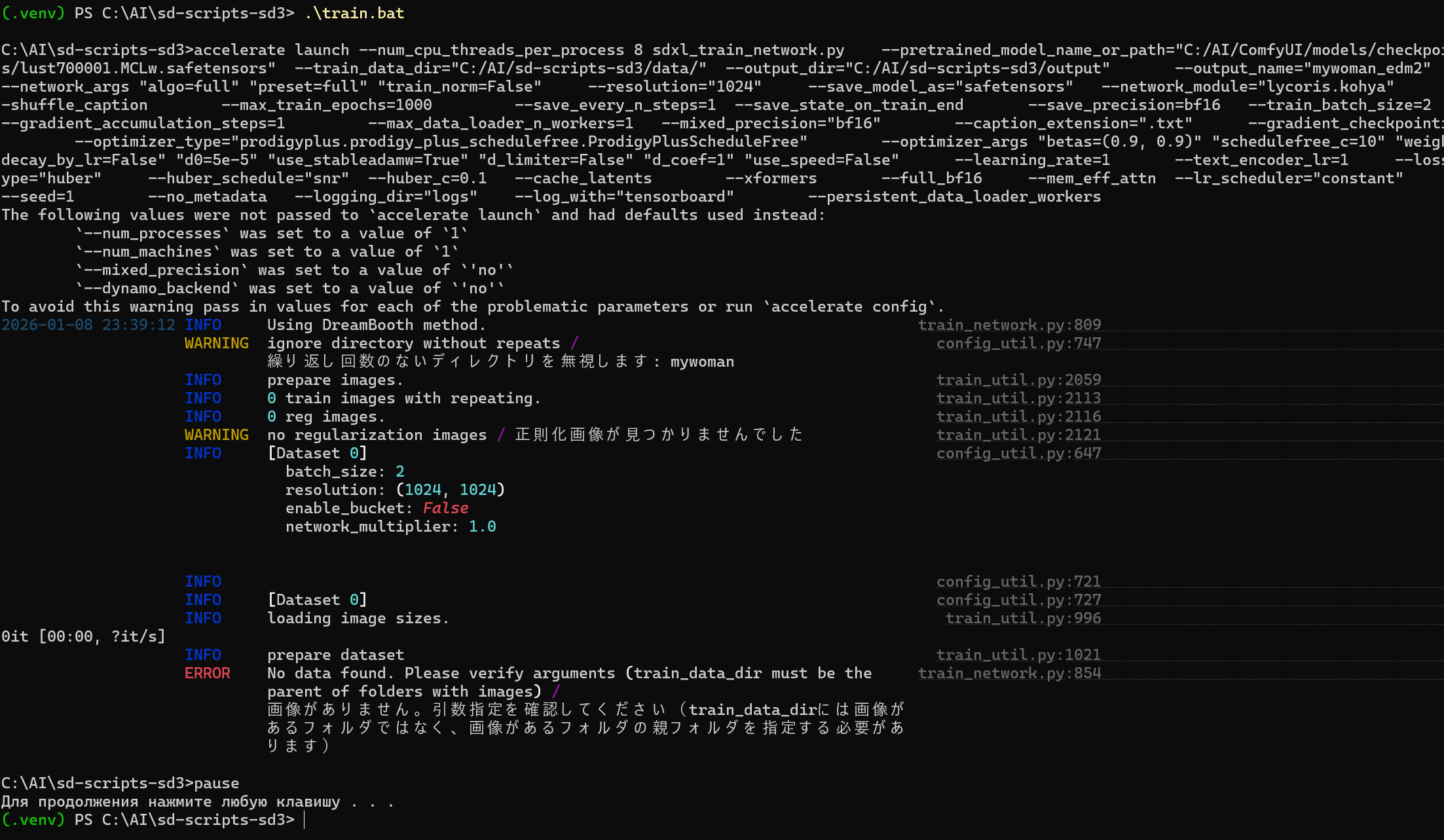
Task: Click the red False value of enable_bucket
Action: click(445, 508)
